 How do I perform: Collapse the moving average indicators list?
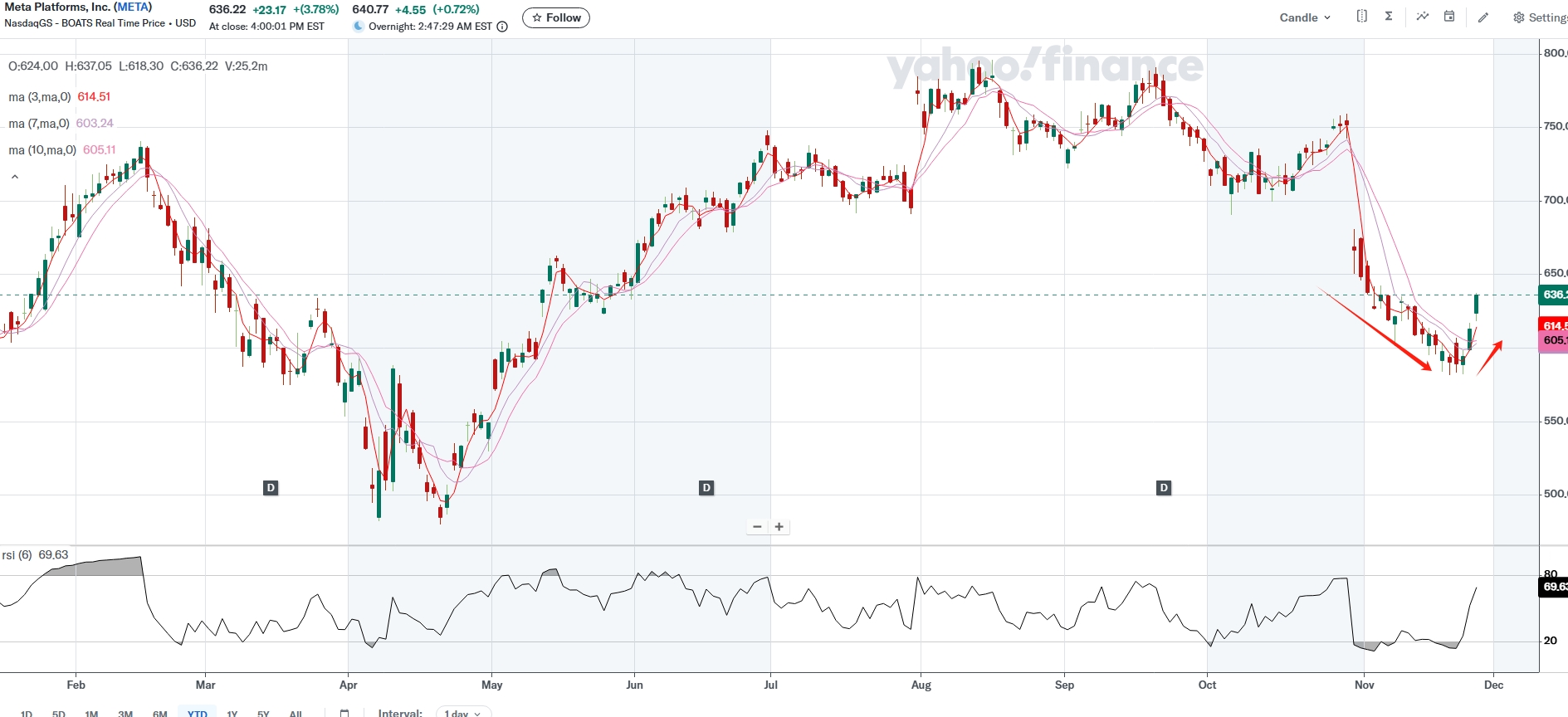click(15, 177)
